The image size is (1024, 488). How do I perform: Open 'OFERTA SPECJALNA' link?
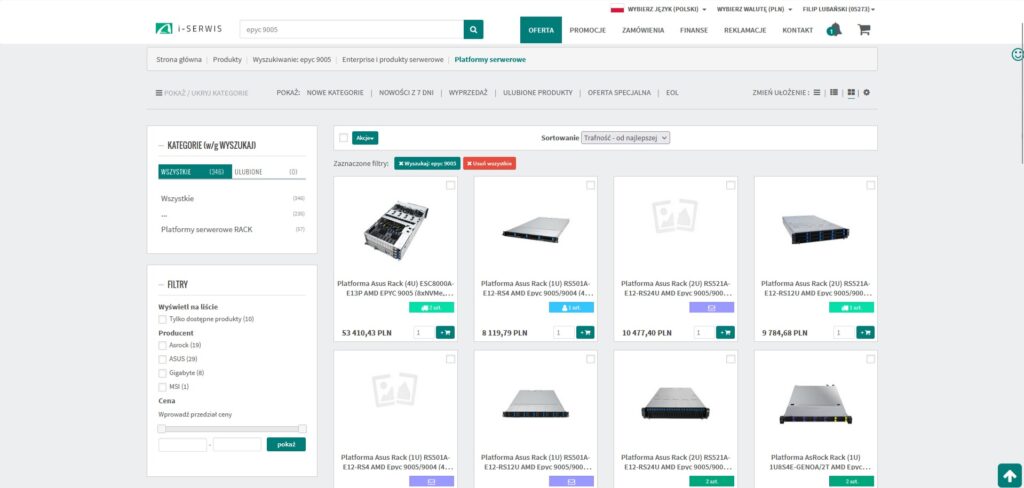tap(619, 93)
